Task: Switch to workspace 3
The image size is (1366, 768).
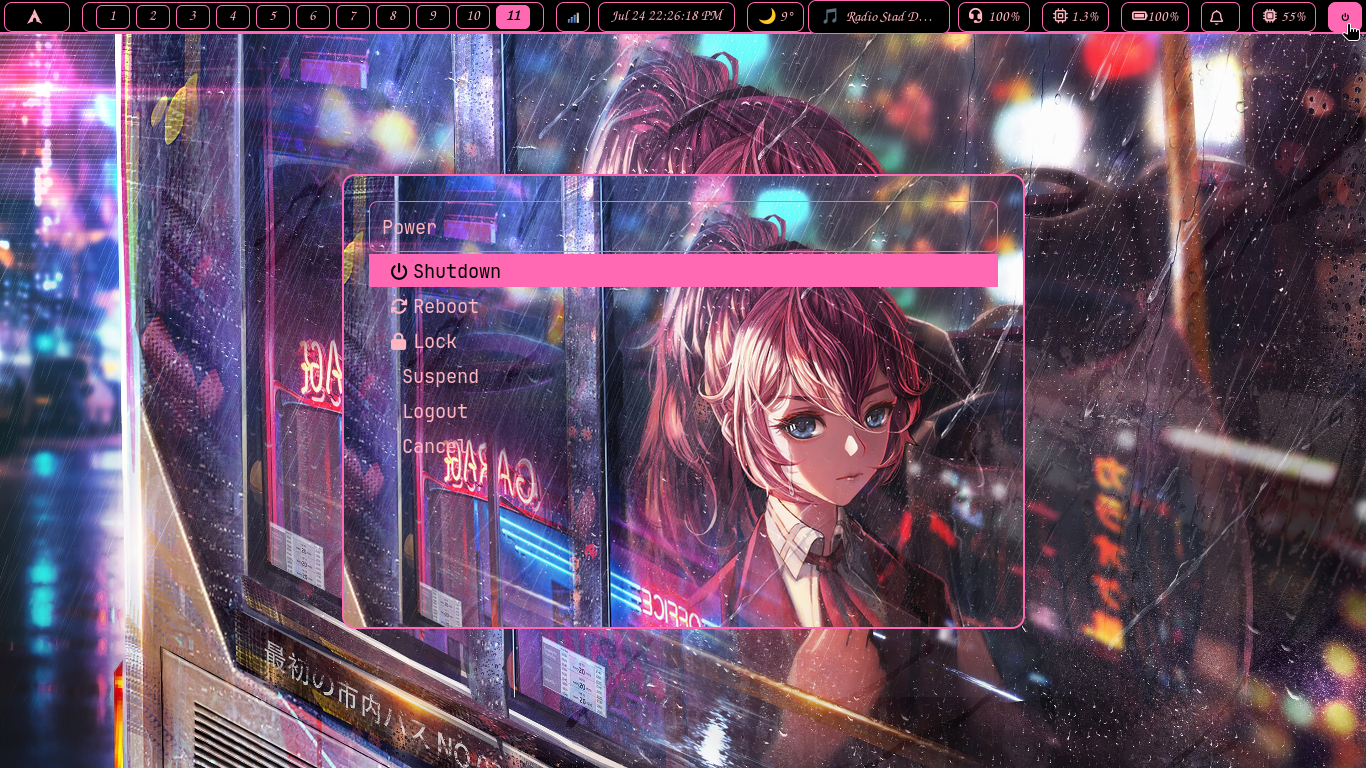Action: tap(193, 17)
